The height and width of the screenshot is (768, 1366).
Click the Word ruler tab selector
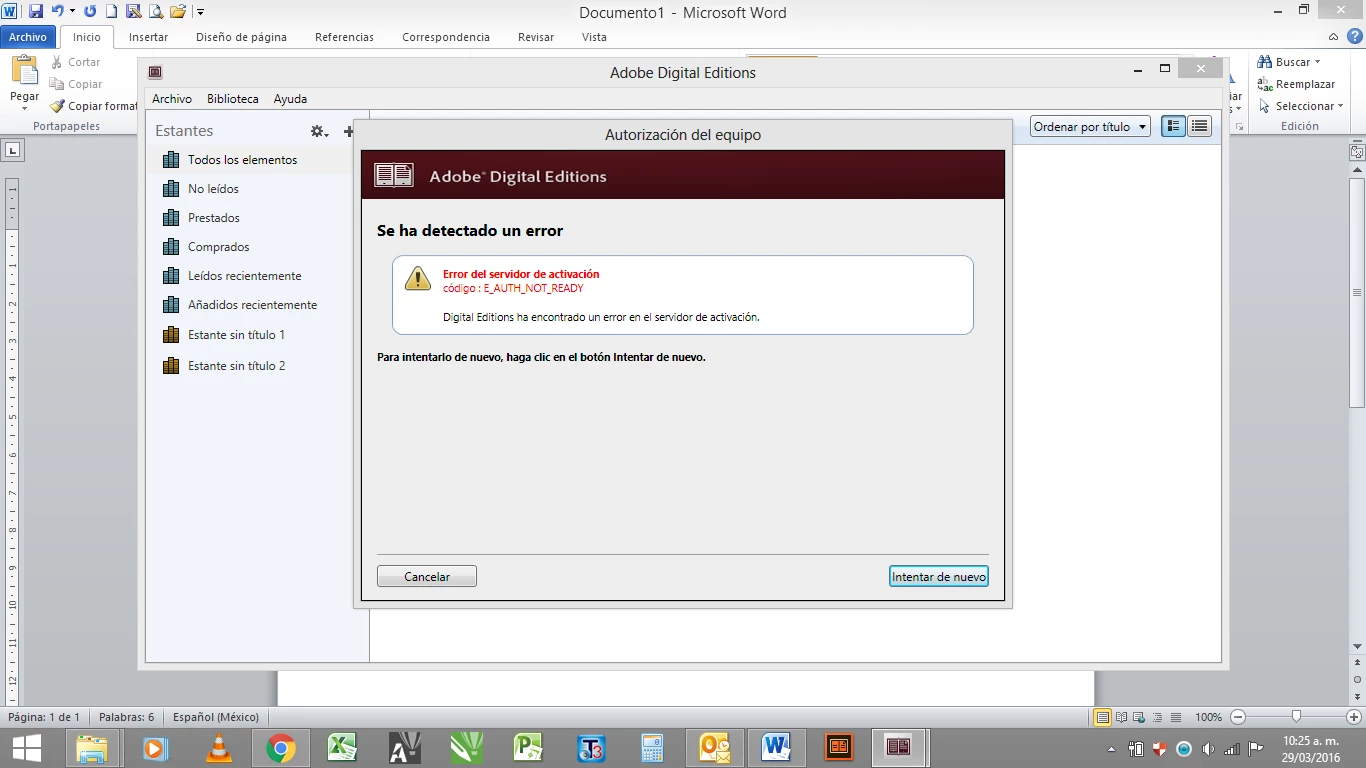(x=13, y=151)
